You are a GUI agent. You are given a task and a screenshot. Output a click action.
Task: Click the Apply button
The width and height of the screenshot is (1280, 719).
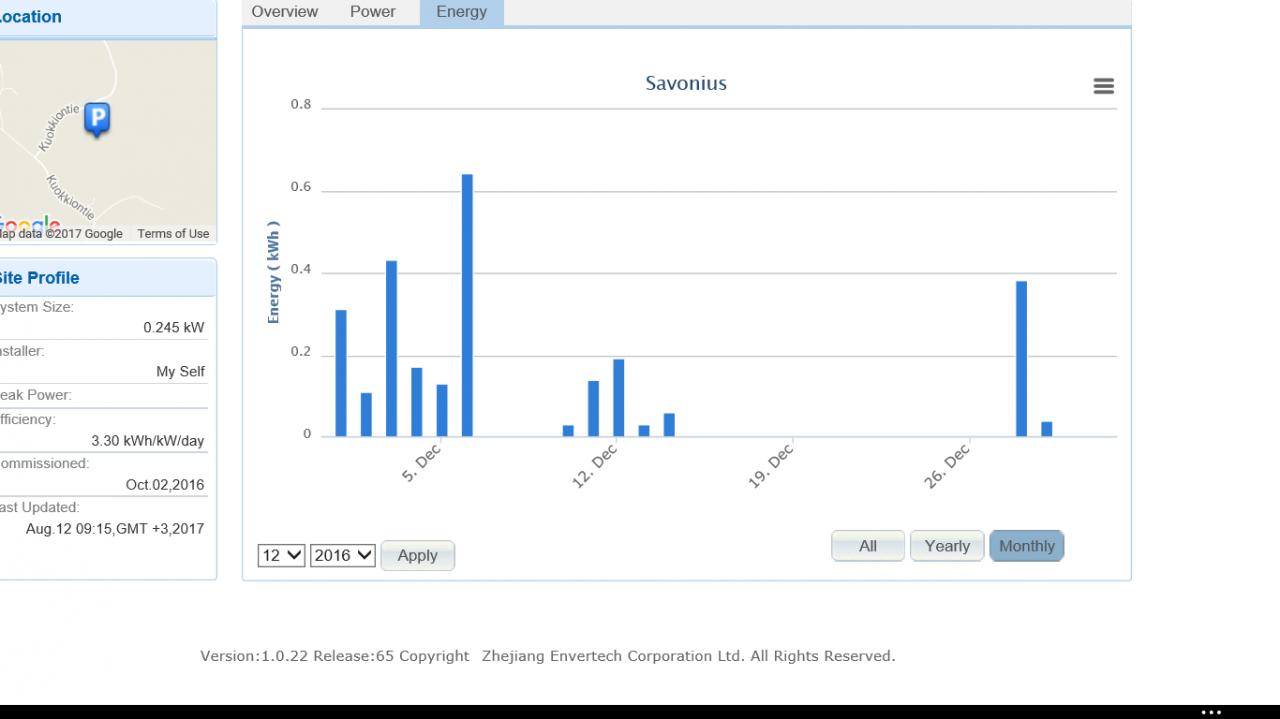(417, 555)
